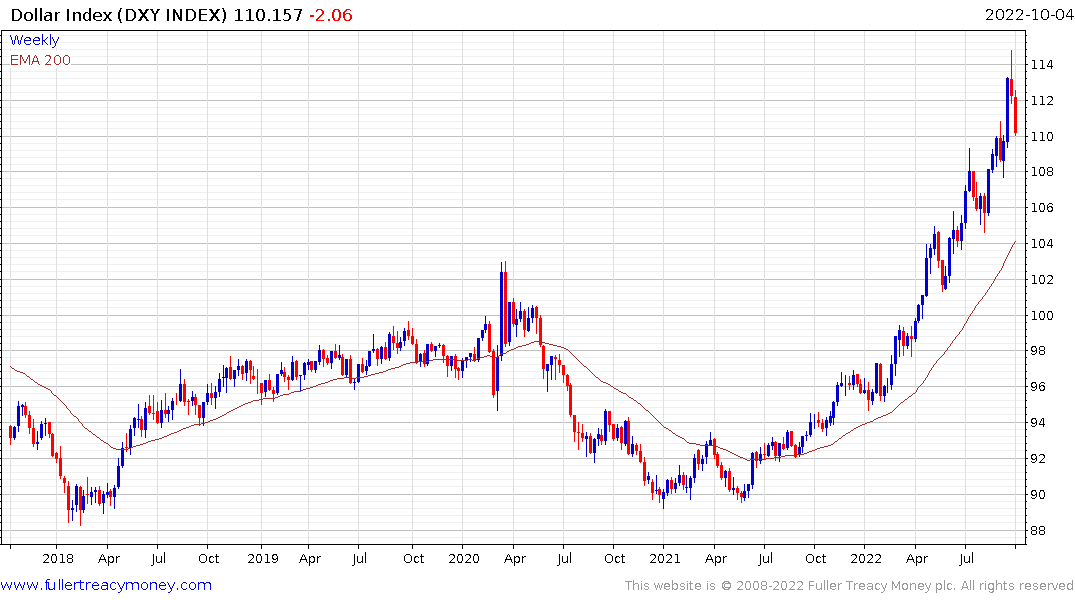The image size is (1075, 600).
Task: Click the 88 price axis label
Action: [1038, 531]
